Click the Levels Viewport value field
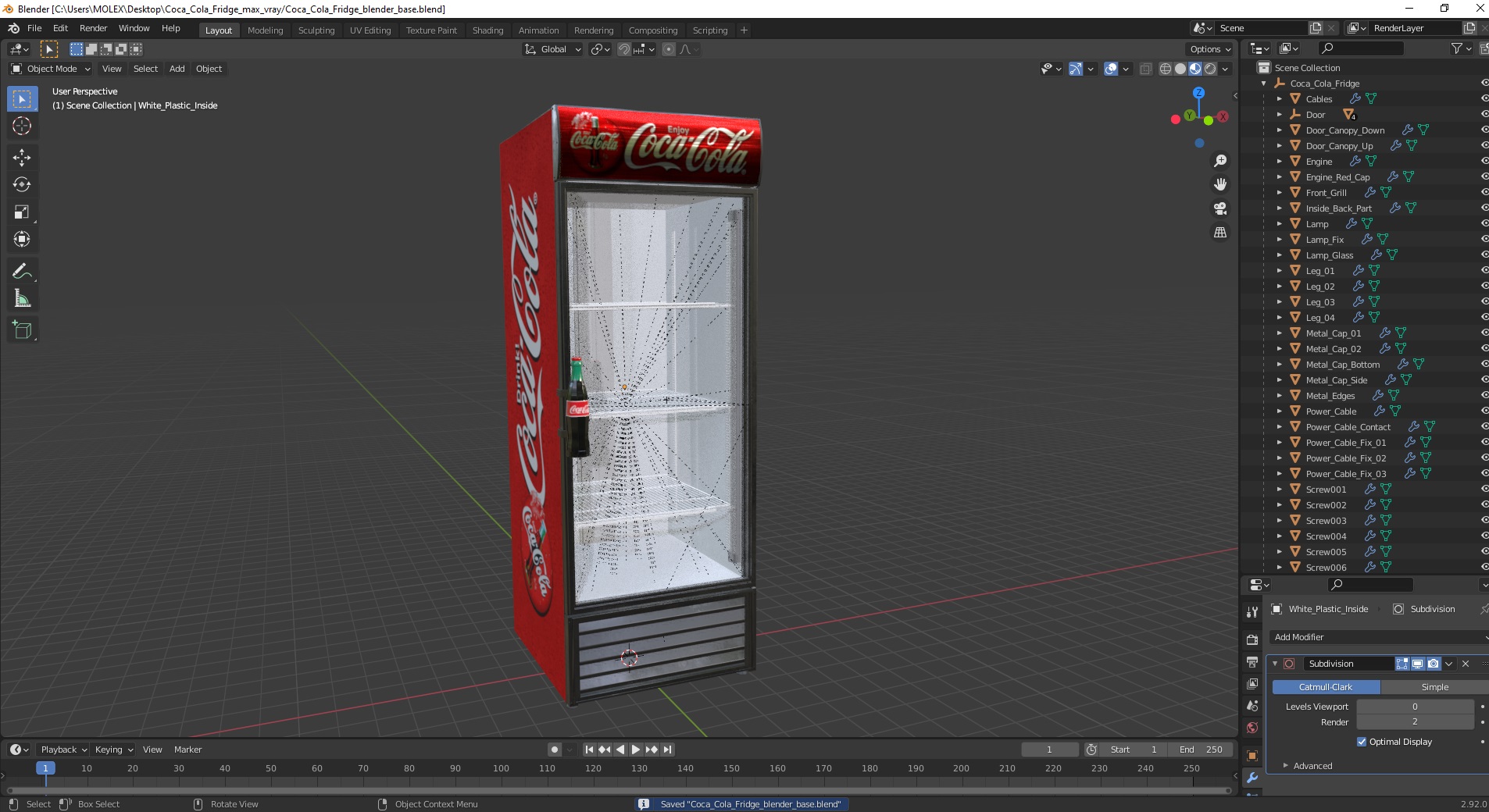Screen dimensions: 1489x812 point(1415,707)
